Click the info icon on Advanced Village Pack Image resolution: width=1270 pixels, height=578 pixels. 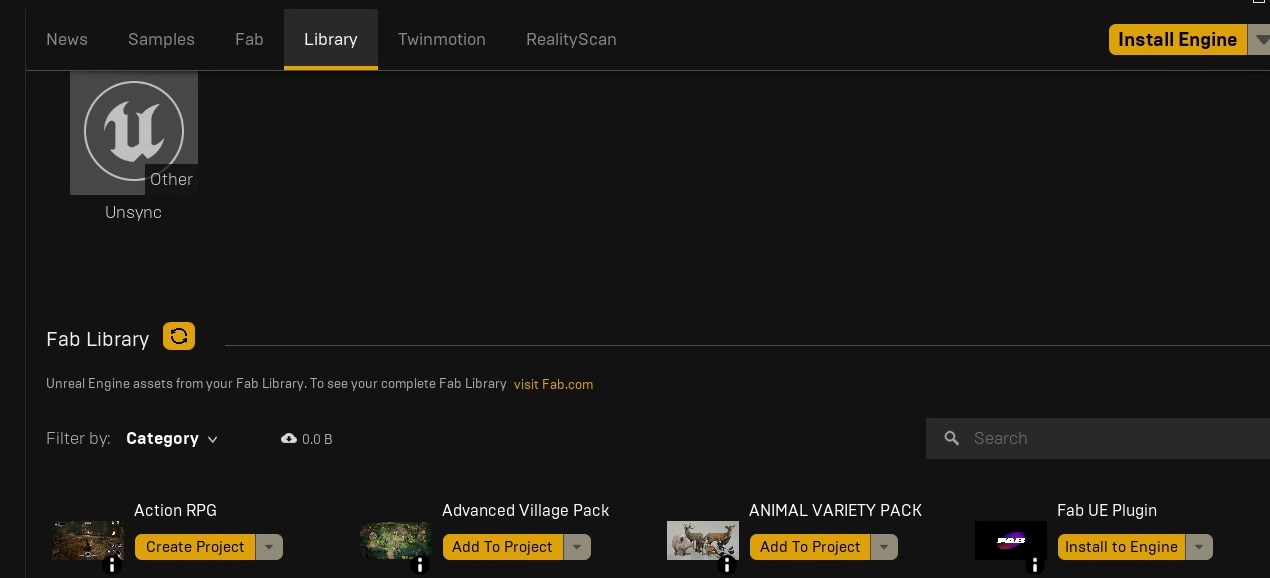pos(420,566)
